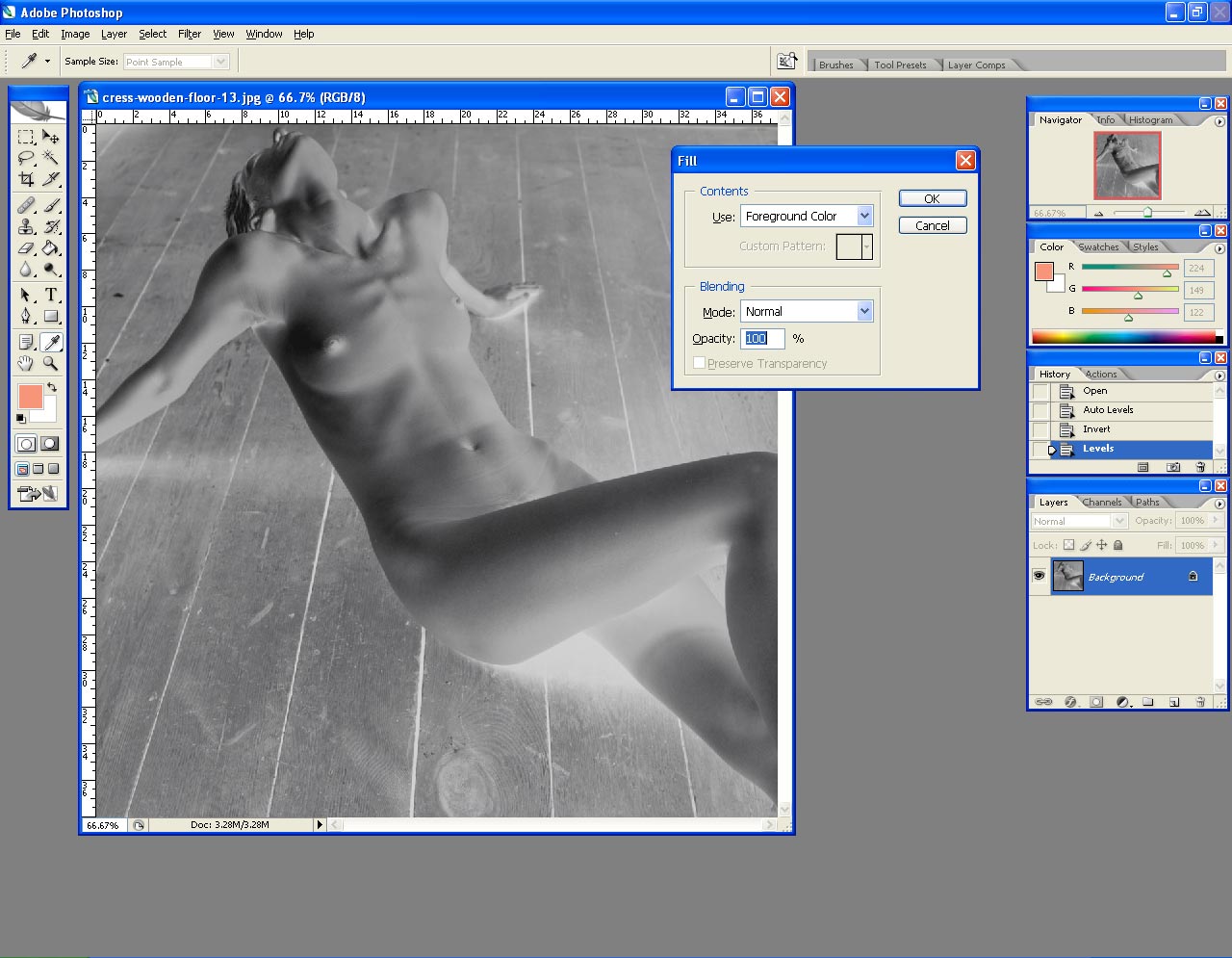The height and width of the screenshot is (958, 1232).
Task: Click OK in the Fill dialog
Action: [x=932, y=198]
